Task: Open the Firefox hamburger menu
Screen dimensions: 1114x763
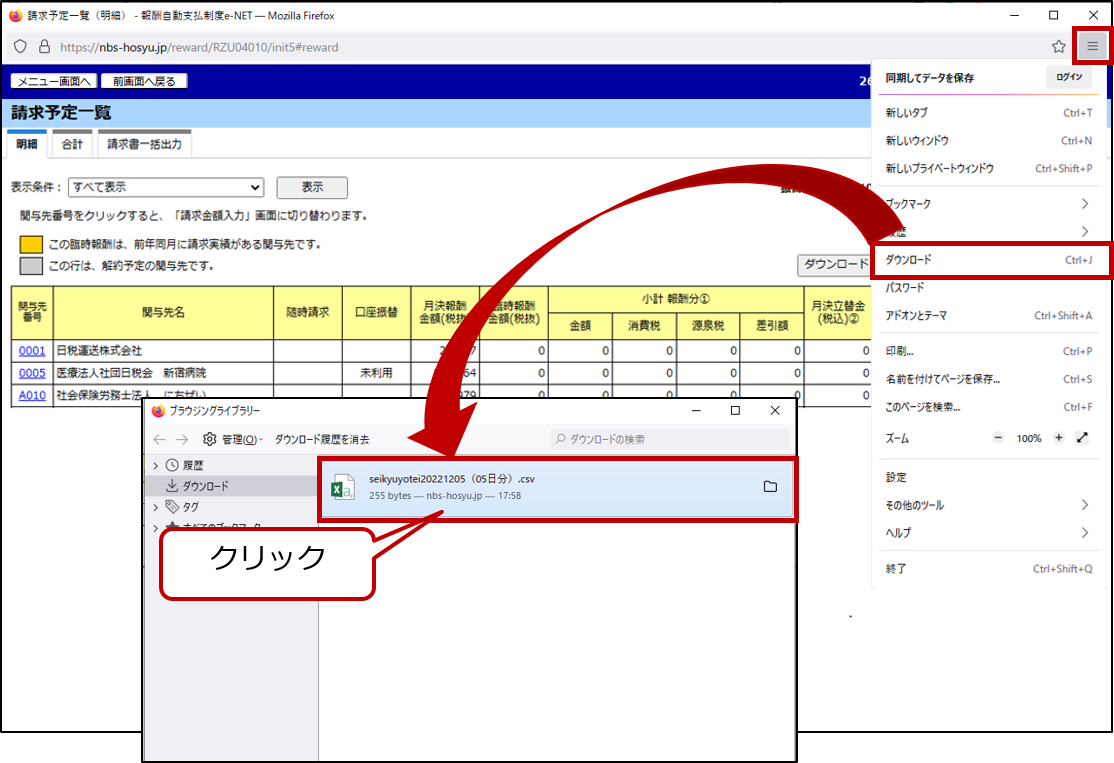Action: coord(1092,46)
